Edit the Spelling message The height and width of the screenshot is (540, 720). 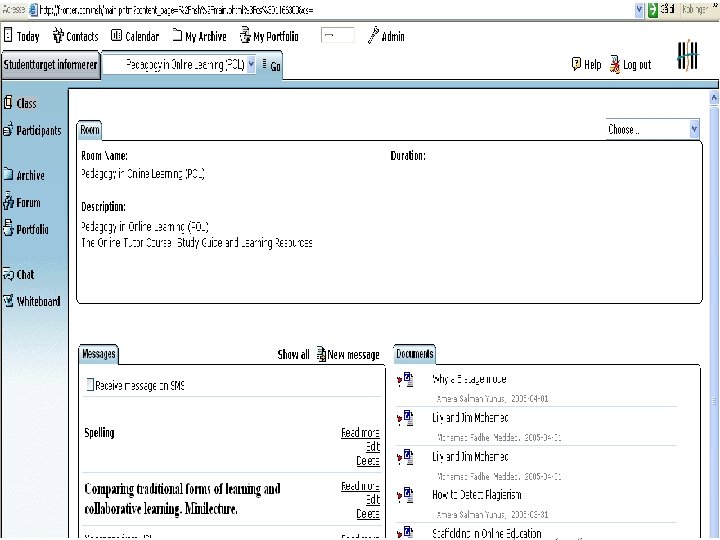pyautogui.click(x=373, y=446)
